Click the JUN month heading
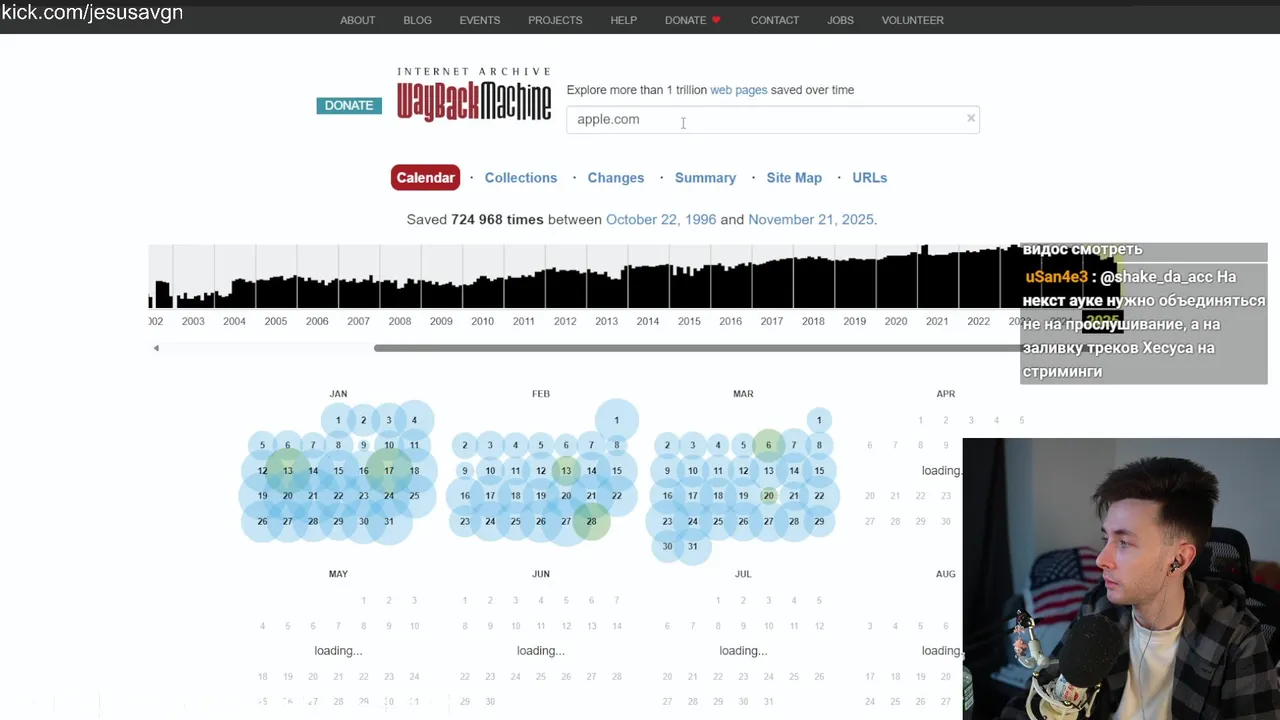The height and width of the screenshot is (720, 1280). (541, 574)
